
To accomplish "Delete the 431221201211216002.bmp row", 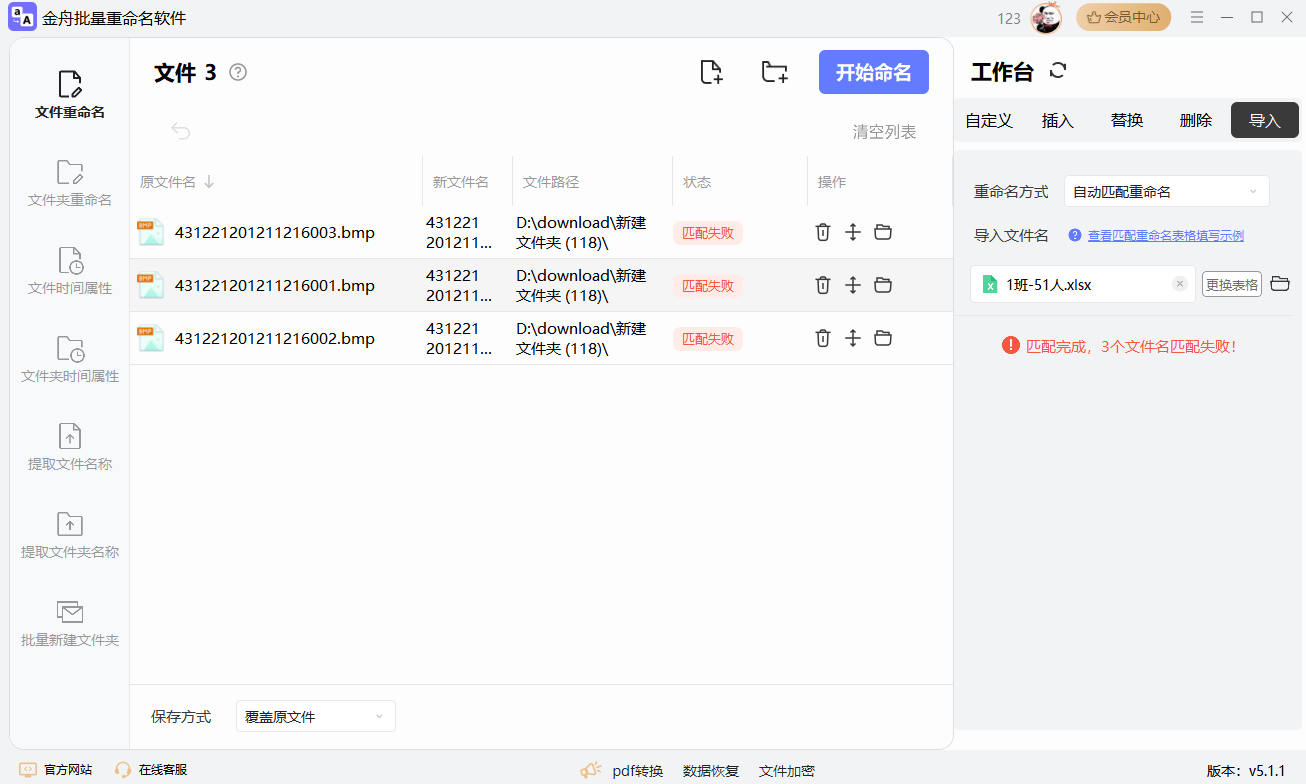I will (823, 338).
